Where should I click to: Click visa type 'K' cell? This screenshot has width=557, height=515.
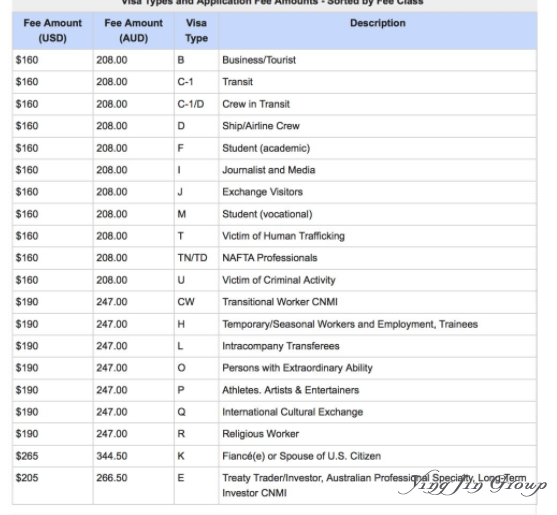[x=196, y=456]
